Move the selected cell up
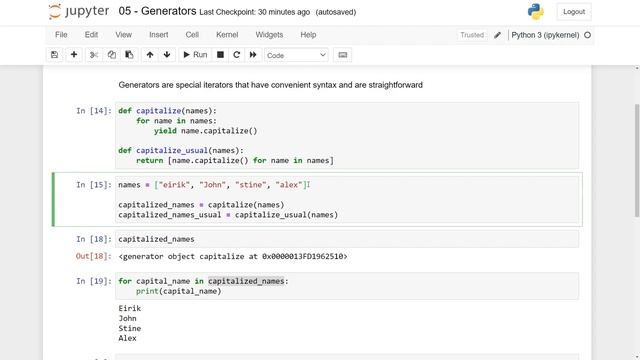Viewport: 640px width, 360px height. pos(150,55)
